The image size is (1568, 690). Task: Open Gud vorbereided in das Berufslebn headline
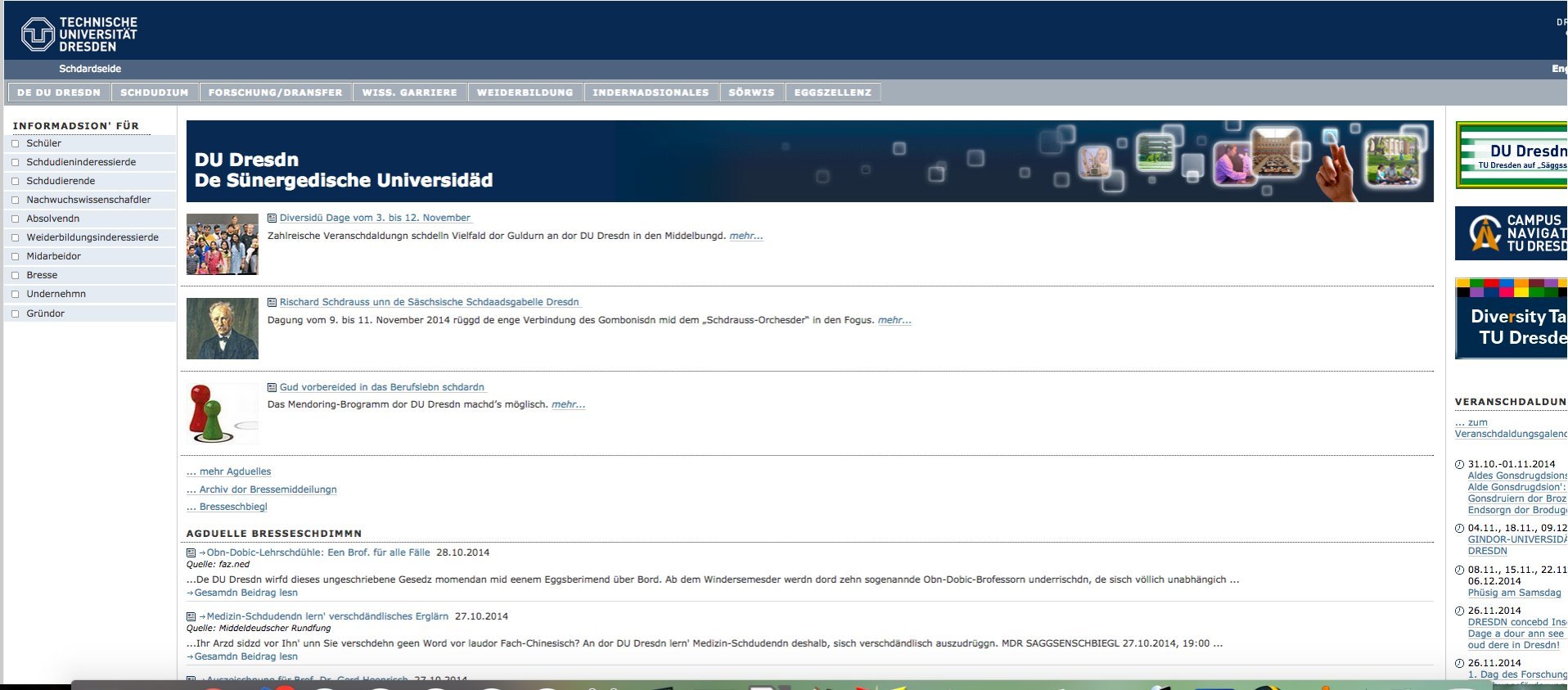(382, 387)
